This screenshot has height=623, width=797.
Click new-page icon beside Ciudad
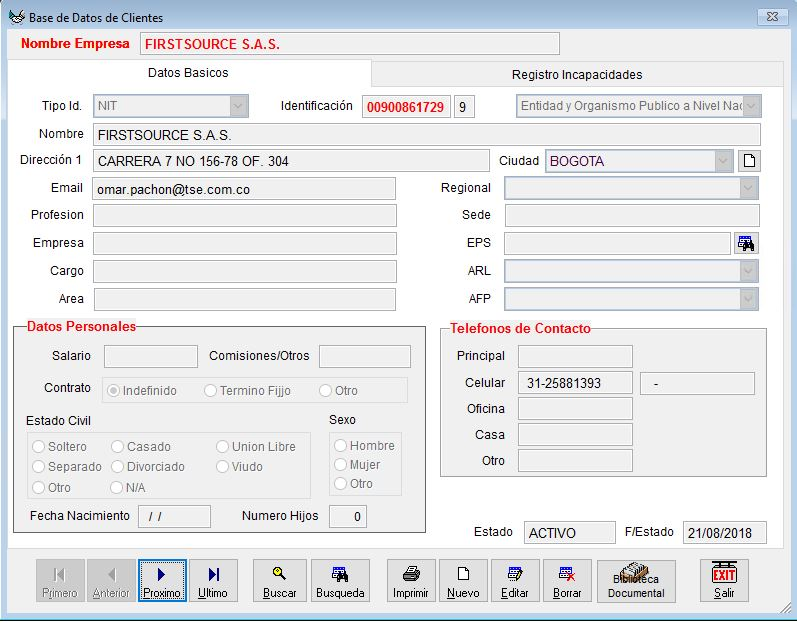click(x=749, y=161)
